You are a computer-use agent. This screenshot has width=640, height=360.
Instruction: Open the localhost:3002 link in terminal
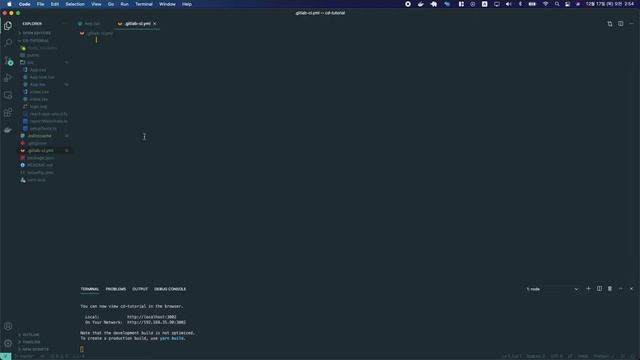tap(151, 317)
